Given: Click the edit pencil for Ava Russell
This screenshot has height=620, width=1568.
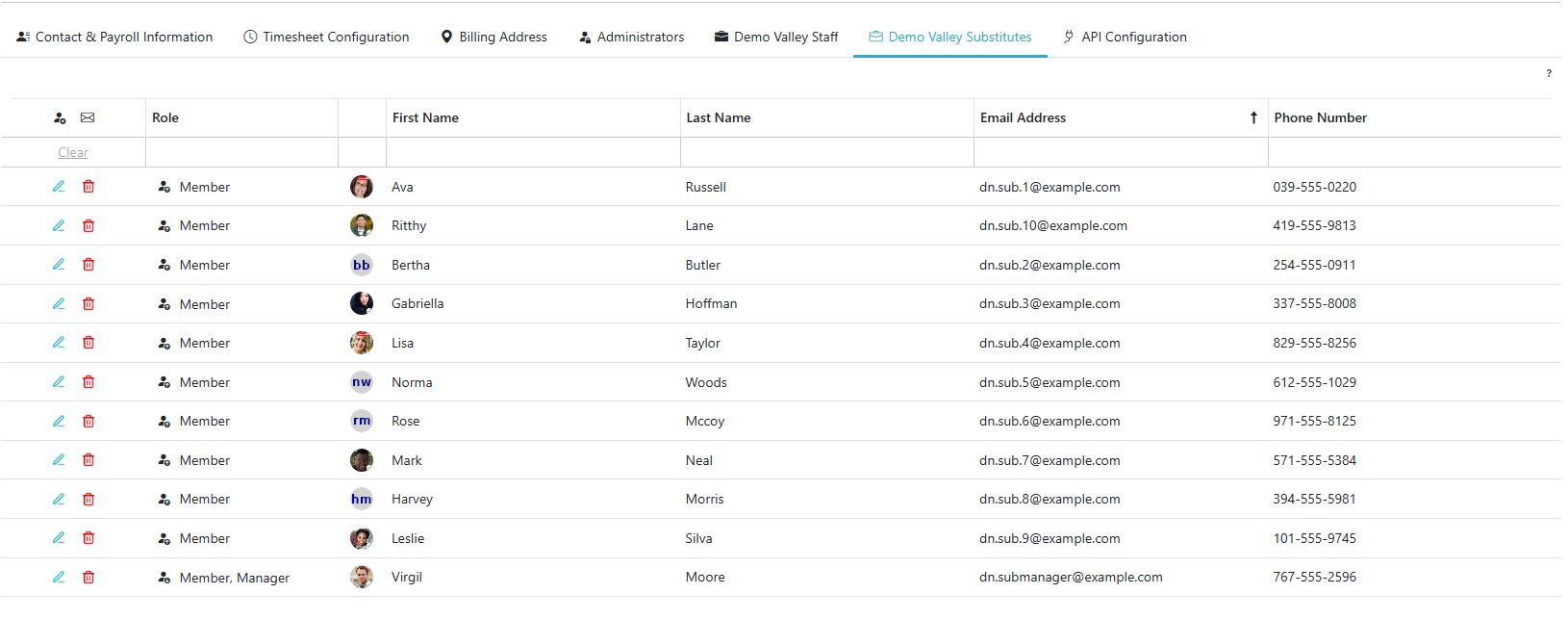Looking at the screenshot, I should click(x=59, y=187).
